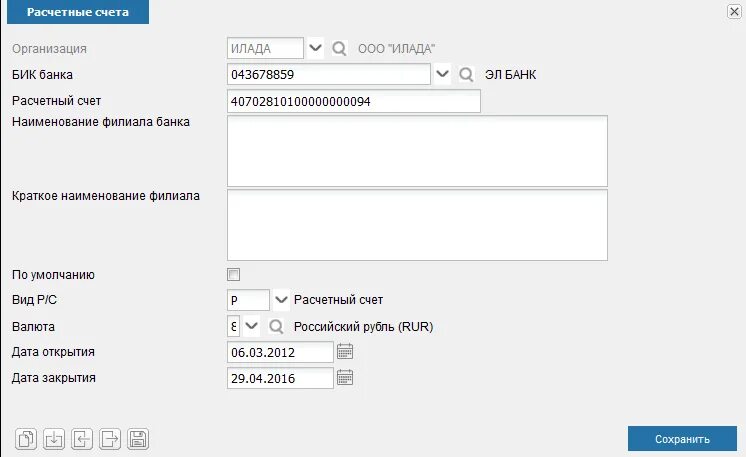Click the Организация field containing ИЛАДА

click(265, 48)
